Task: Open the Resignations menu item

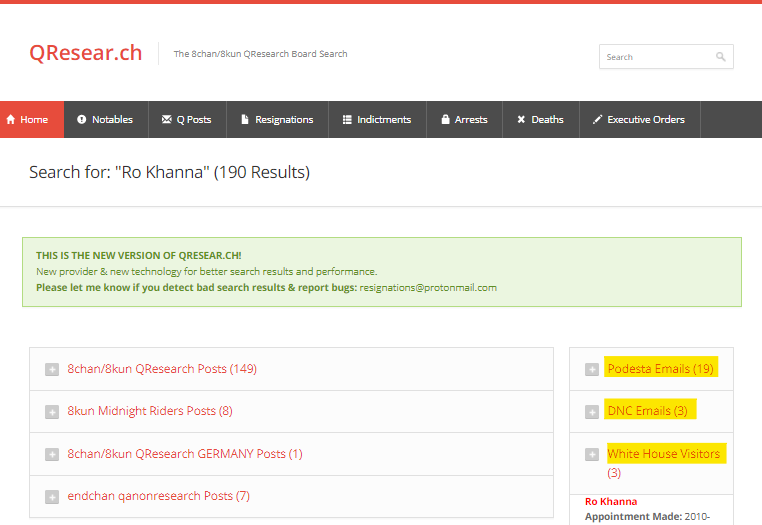Action: click(277, 120)
